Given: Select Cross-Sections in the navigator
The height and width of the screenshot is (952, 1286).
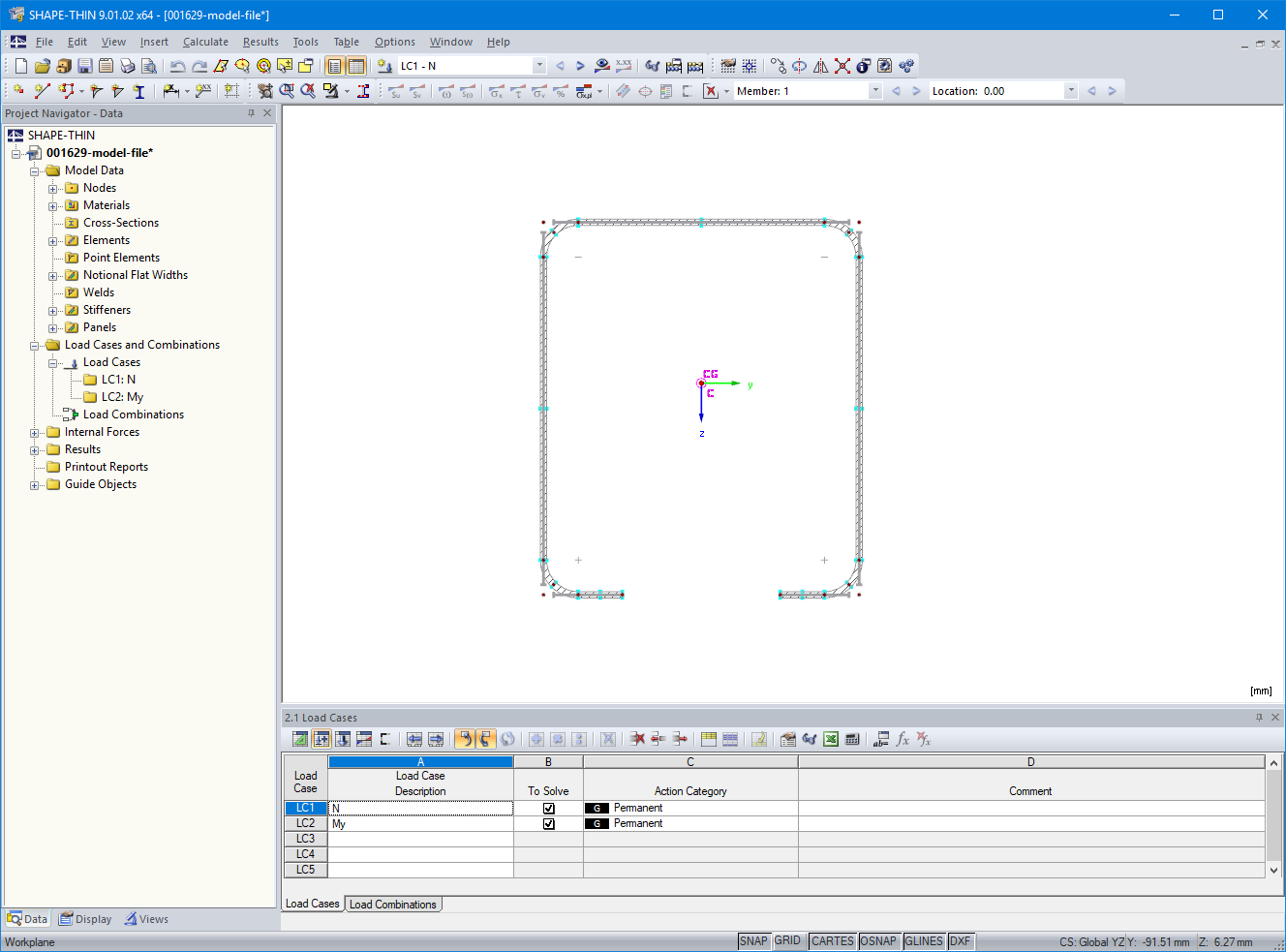Looking at the screenshot, I should [x=121, y=223].
